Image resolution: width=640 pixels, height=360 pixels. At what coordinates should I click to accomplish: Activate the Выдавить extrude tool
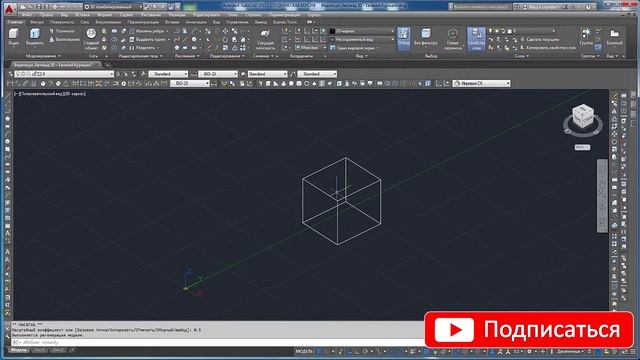pyautogui.click(x=35, y=37)
